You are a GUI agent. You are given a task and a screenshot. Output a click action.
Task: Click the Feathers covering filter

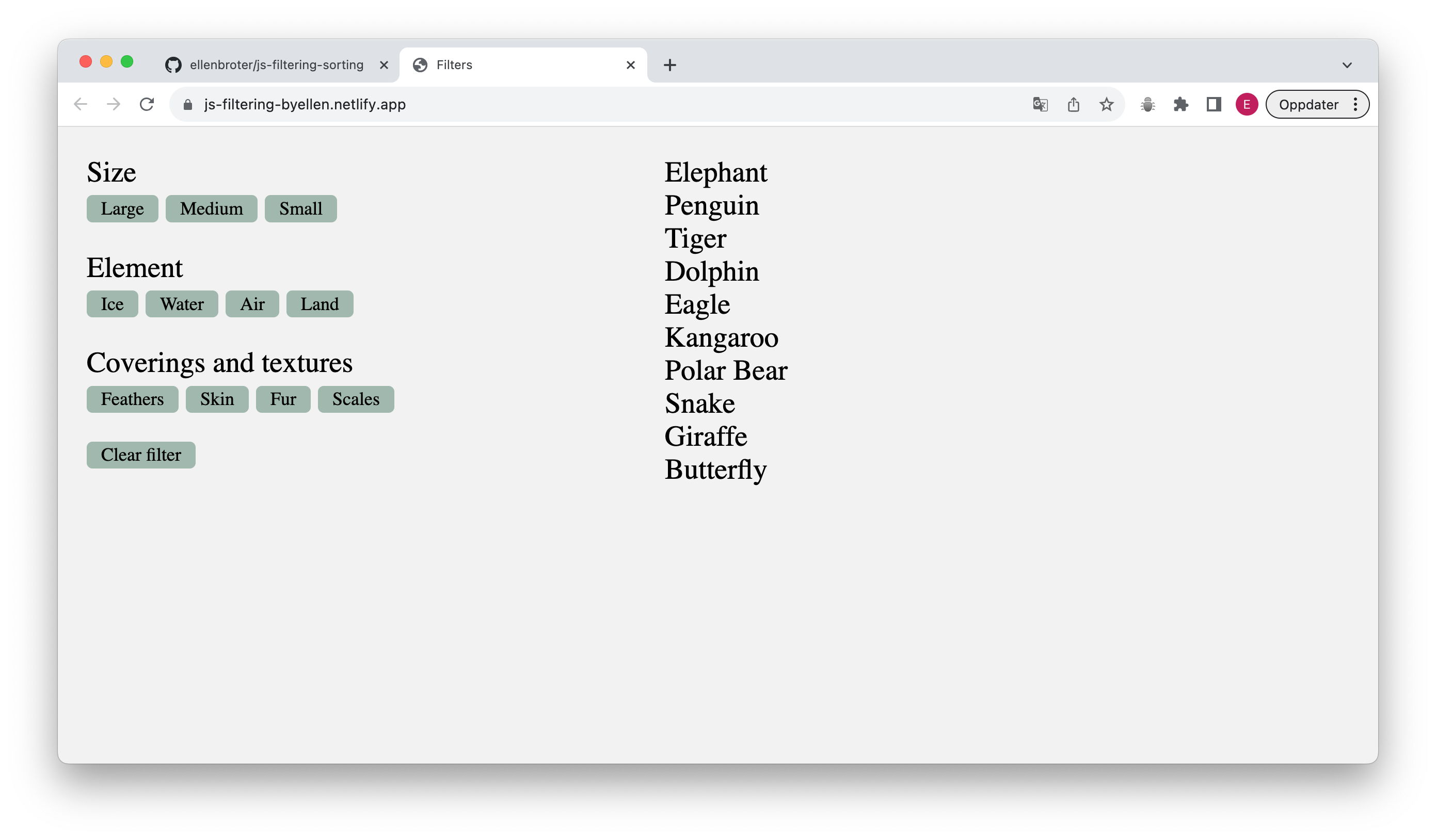click(131, 399)
